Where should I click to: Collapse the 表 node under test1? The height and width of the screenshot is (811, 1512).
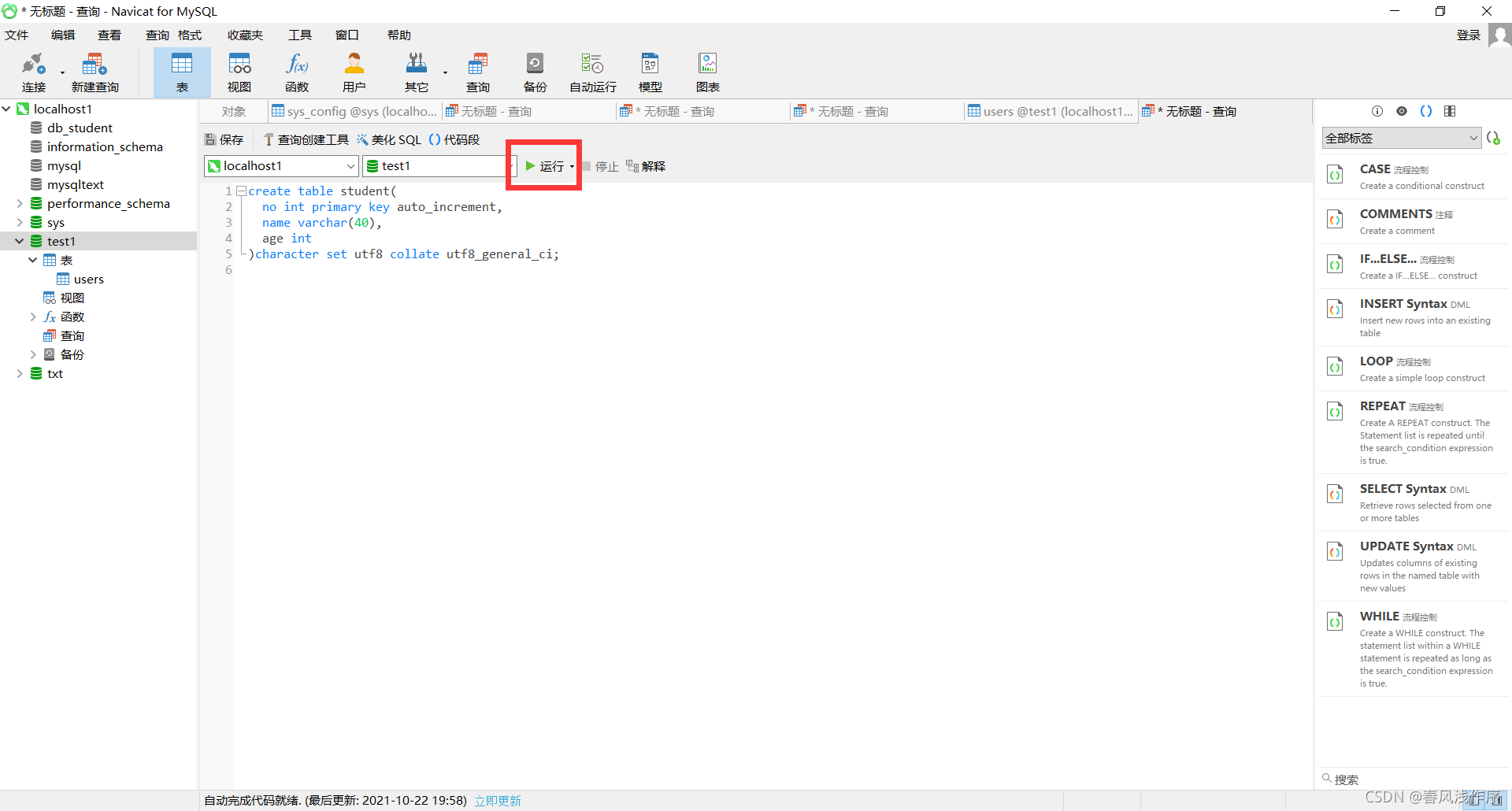(33, 260)
